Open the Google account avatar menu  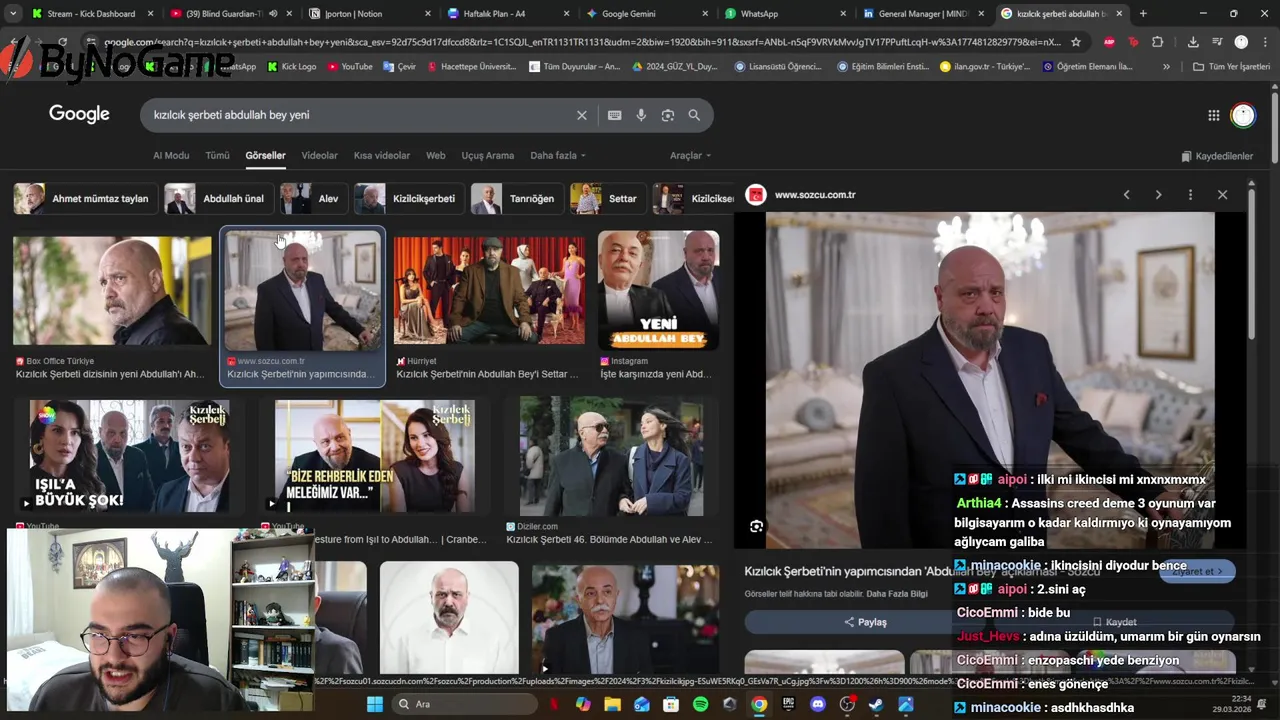coord(1243,115)
